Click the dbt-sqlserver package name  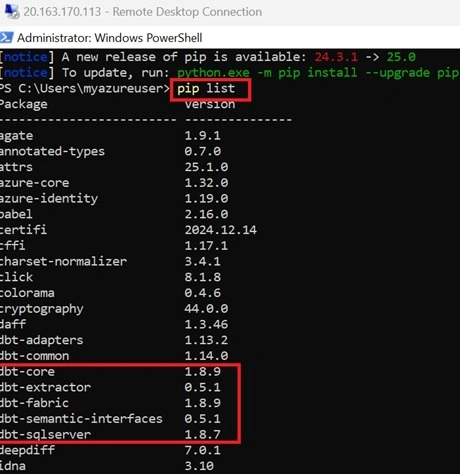coord(45,435)
